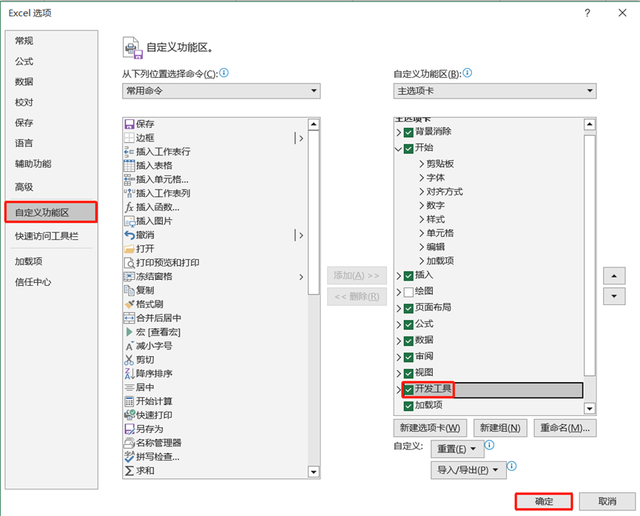Image resolution: width=640 pixels, height=516 pixels.
Task: Toggle the 页面布局 tab checkbox
Action: 409,309
